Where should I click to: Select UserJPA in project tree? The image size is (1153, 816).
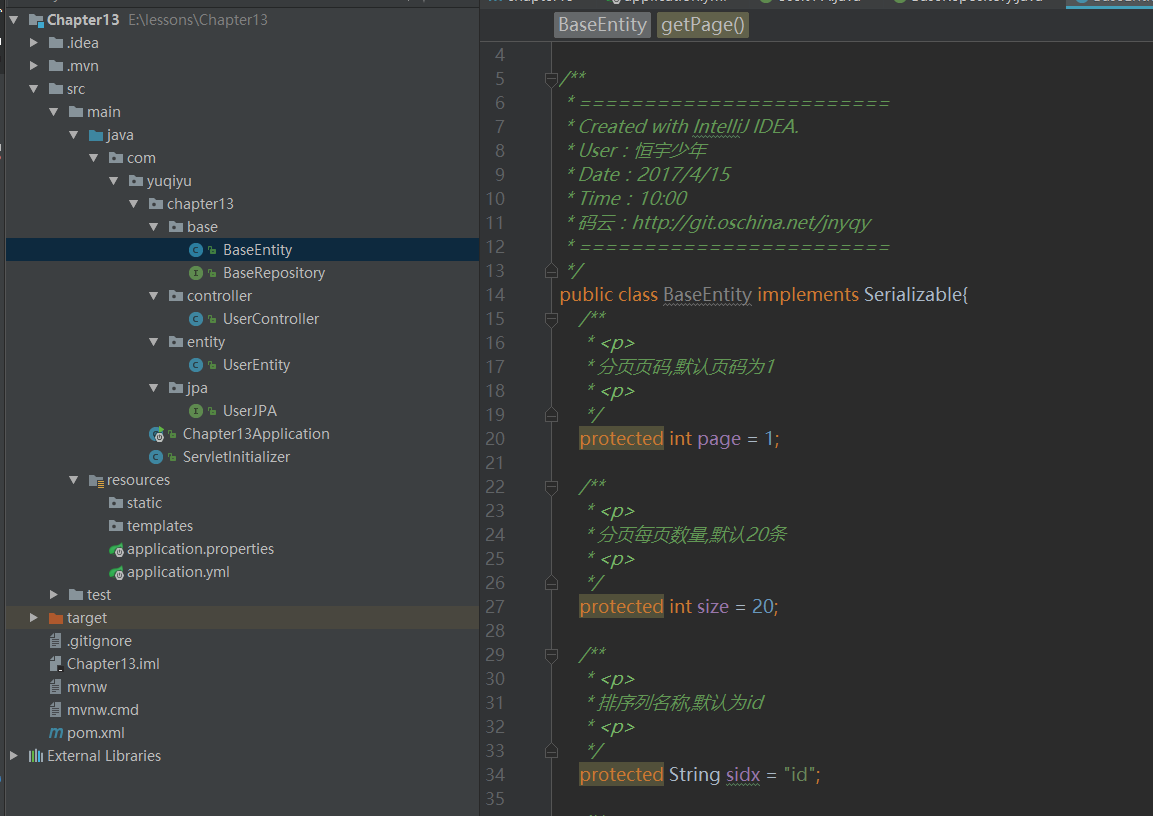(x=250, y=411)
